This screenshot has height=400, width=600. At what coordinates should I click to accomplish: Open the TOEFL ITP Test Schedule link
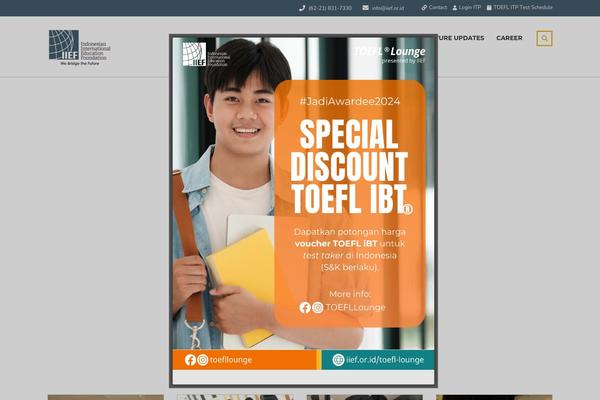523,8
